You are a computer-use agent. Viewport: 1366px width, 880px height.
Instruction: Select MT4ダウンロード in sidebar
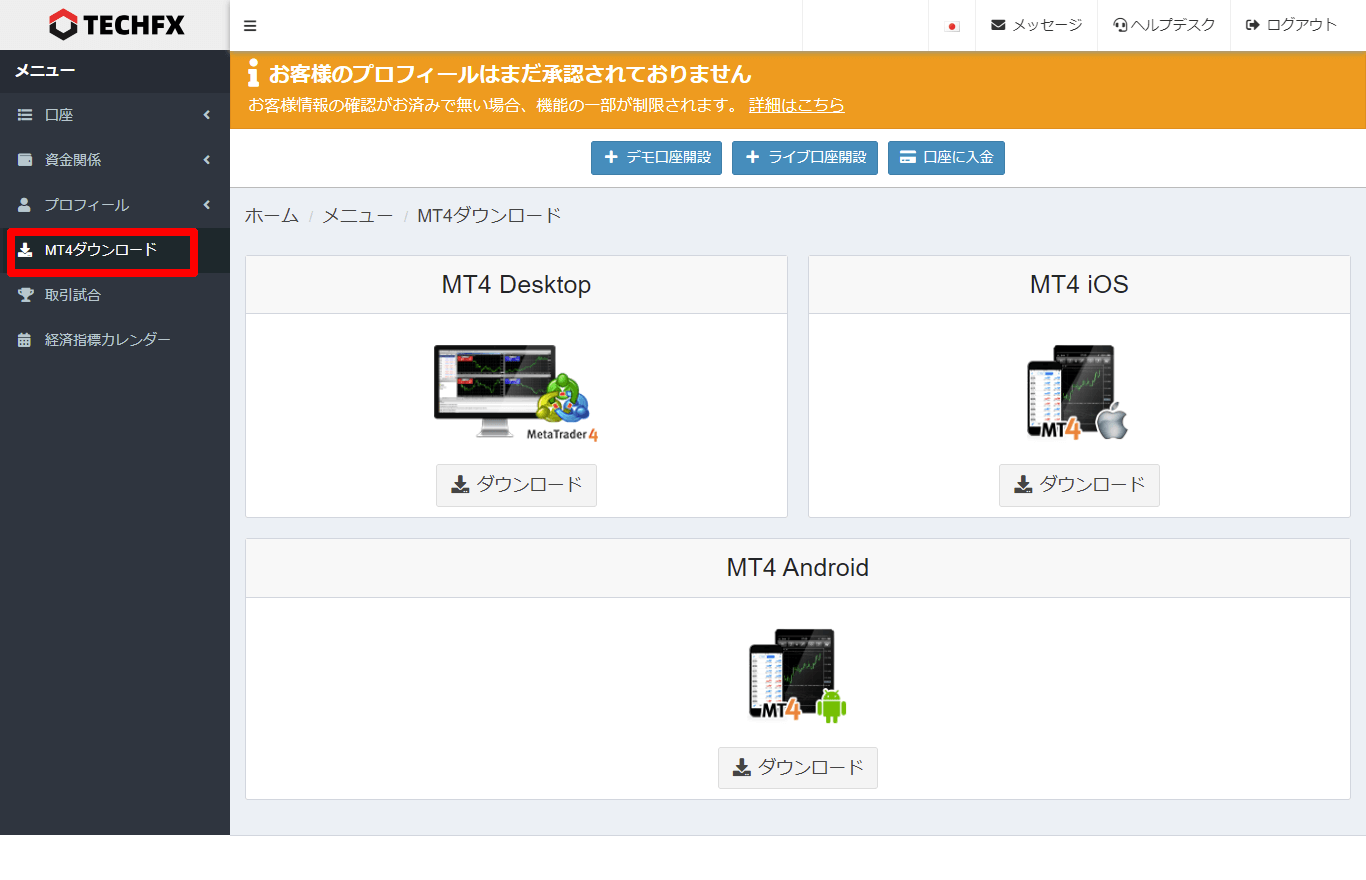[x=115, y=250]
